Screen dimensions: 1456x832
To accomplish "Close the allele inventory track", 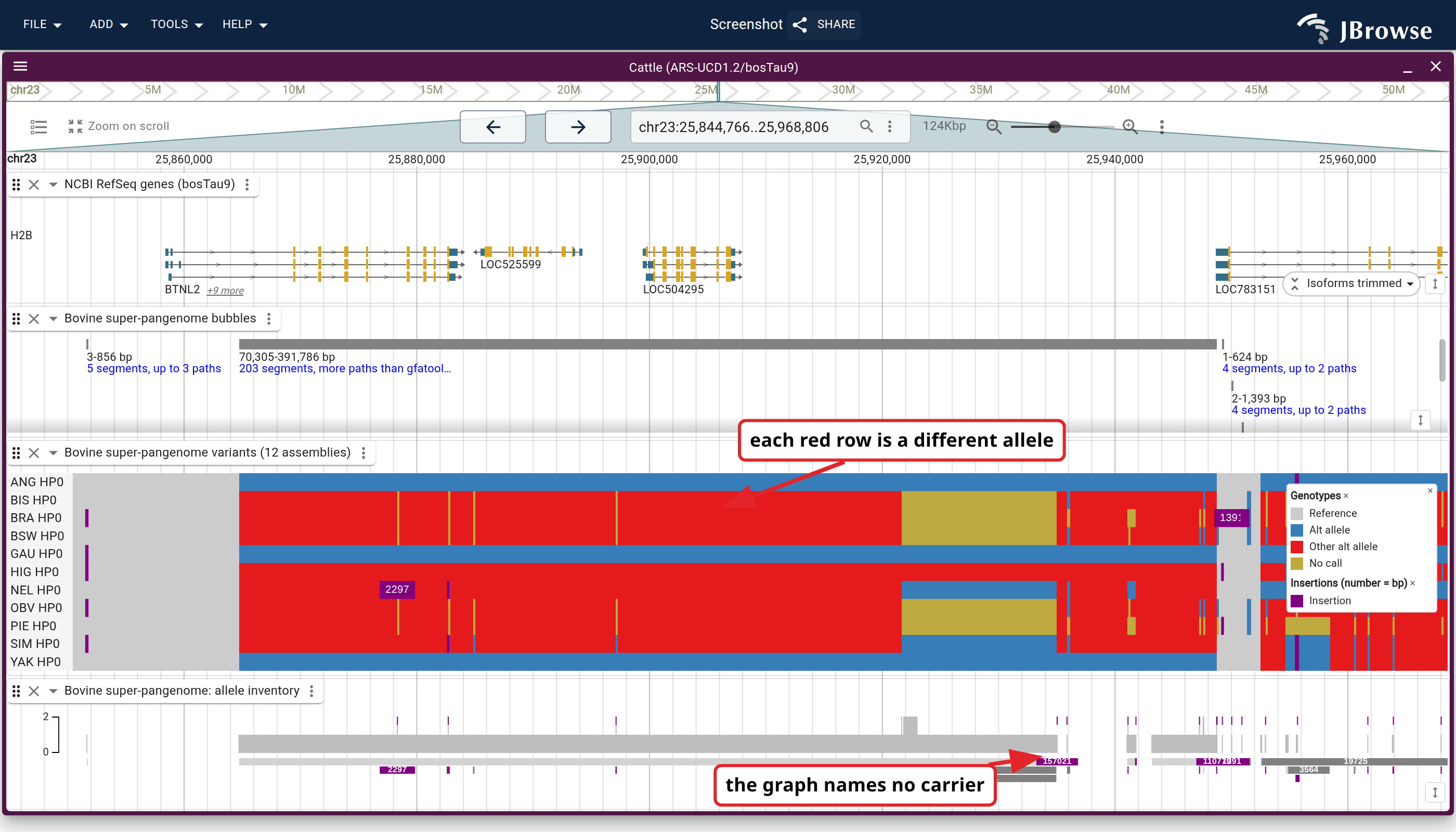I will pyautogui.click(x=34, y=692).
